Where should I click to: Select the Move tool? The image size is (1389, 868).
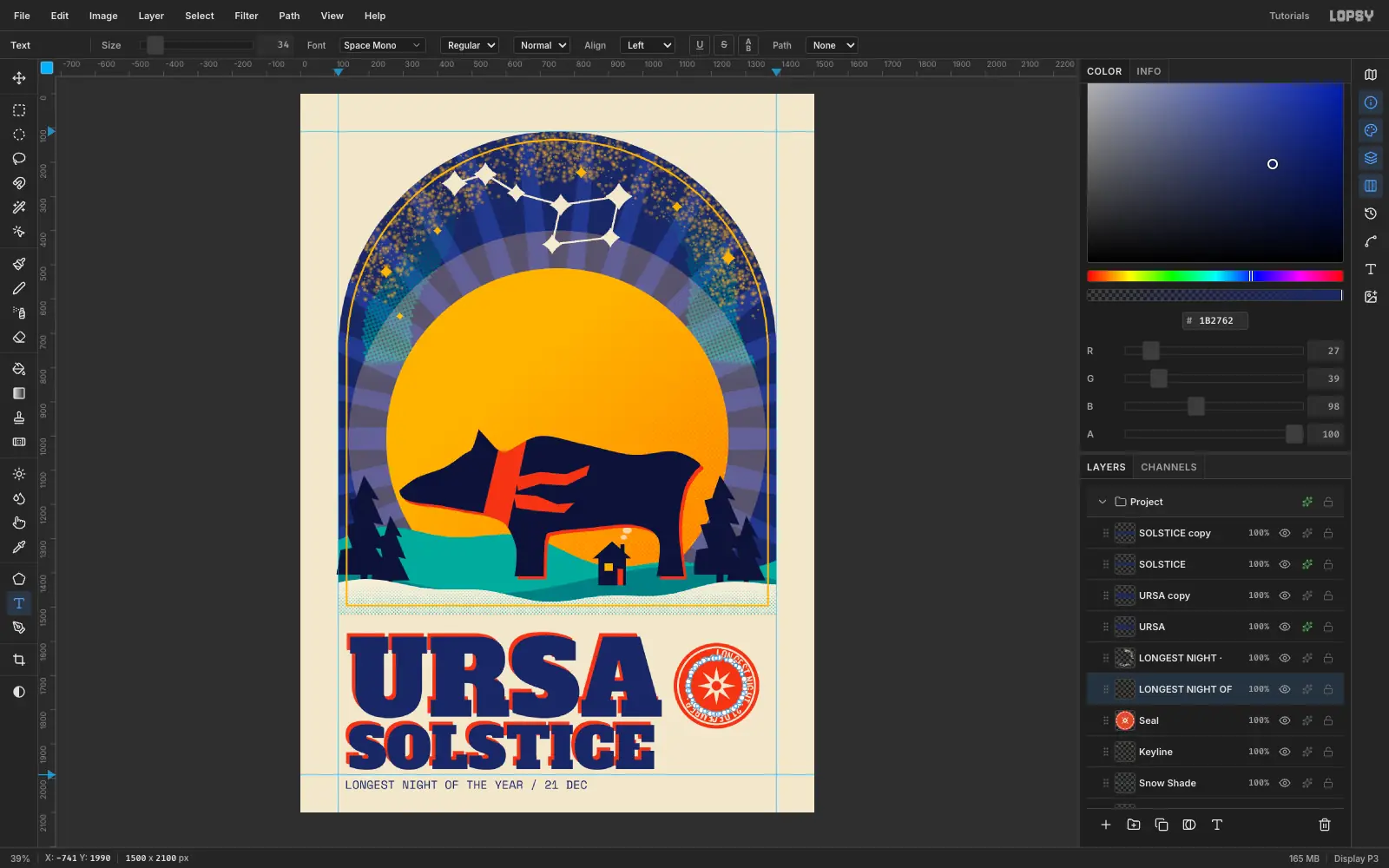[x=19, y=78]
